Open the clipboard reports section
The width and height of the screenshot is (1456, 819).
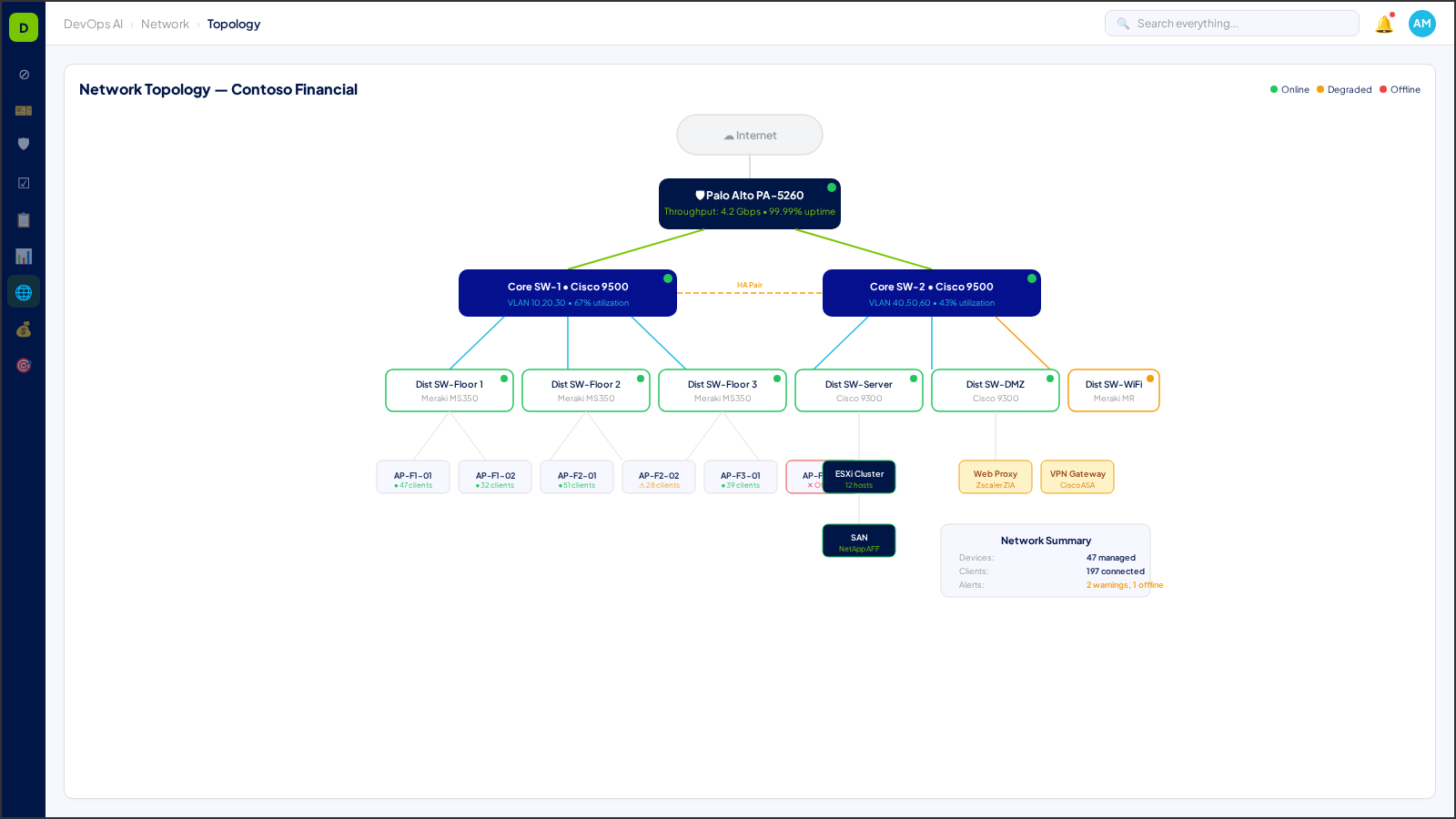(24, 219)
